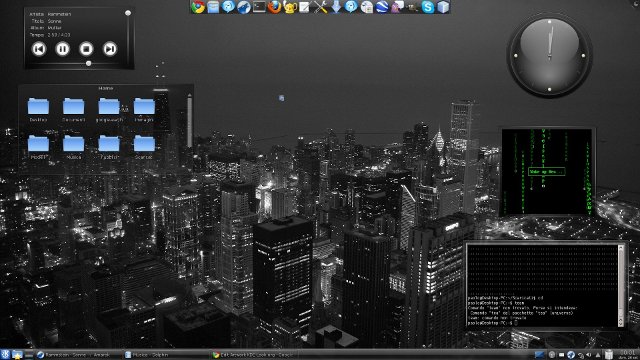Switch to the Amarok task in the taskbar
Viewport: 640px width, 360px height.
pyautogui.click(x=78, y=355)
